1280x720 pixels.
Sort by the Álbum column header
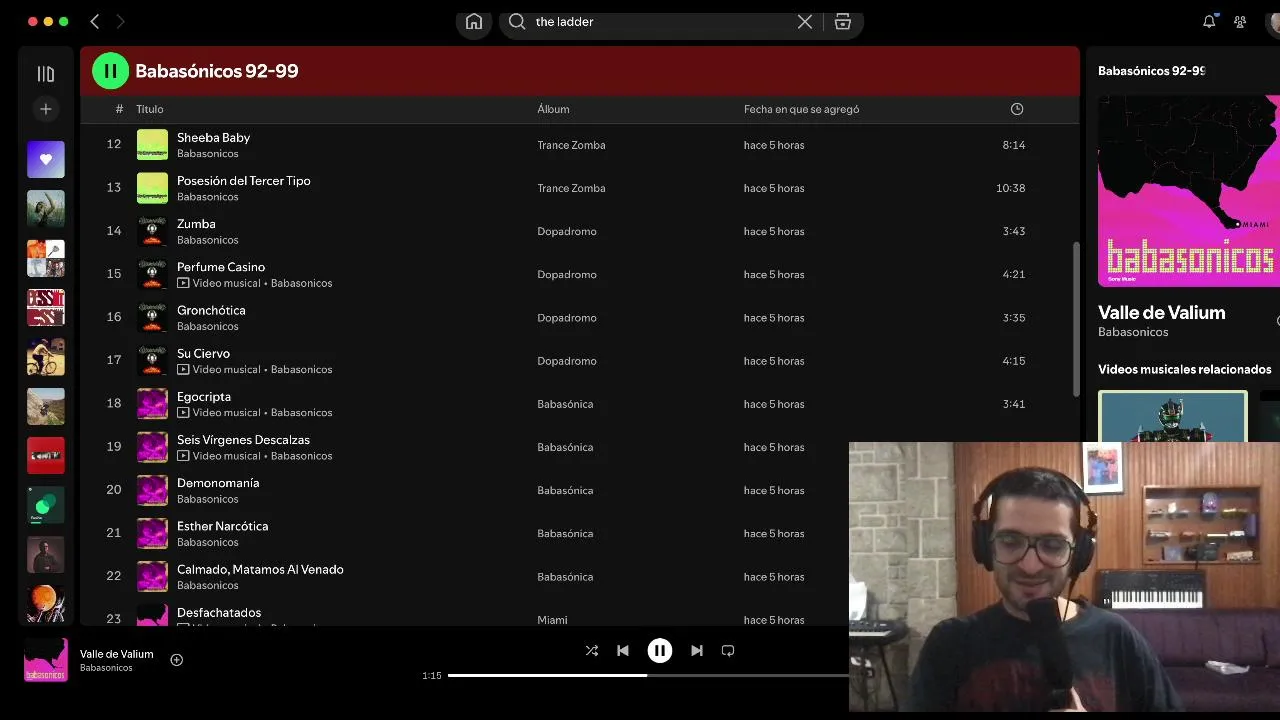pos(553,109)
